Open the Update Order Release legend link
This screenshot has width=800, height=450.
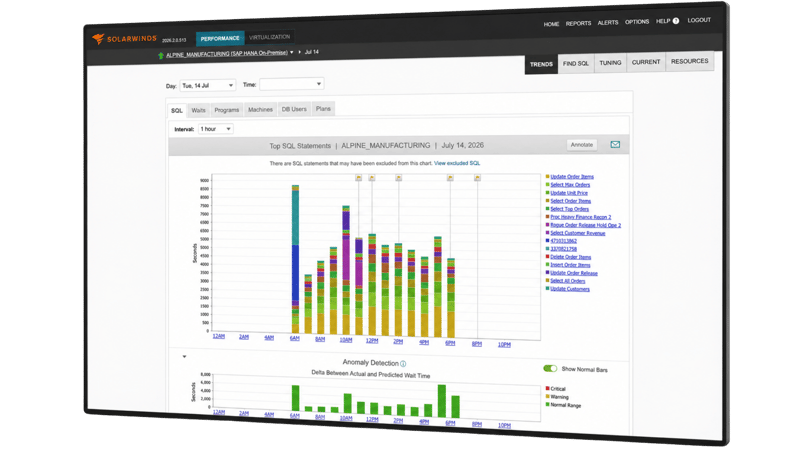click(x=573, y=273)
